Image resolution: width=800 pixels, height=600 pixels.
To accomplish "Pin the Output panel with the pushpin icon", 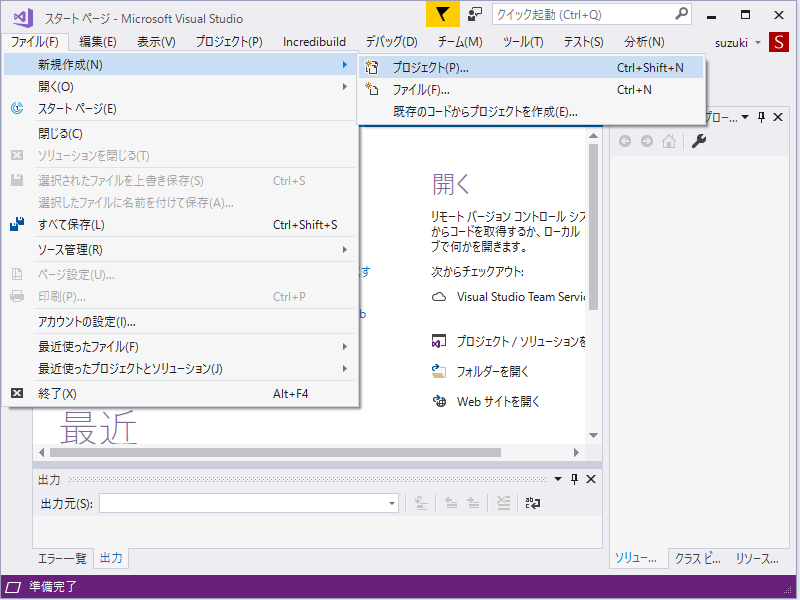I will [x=575, y=480].
